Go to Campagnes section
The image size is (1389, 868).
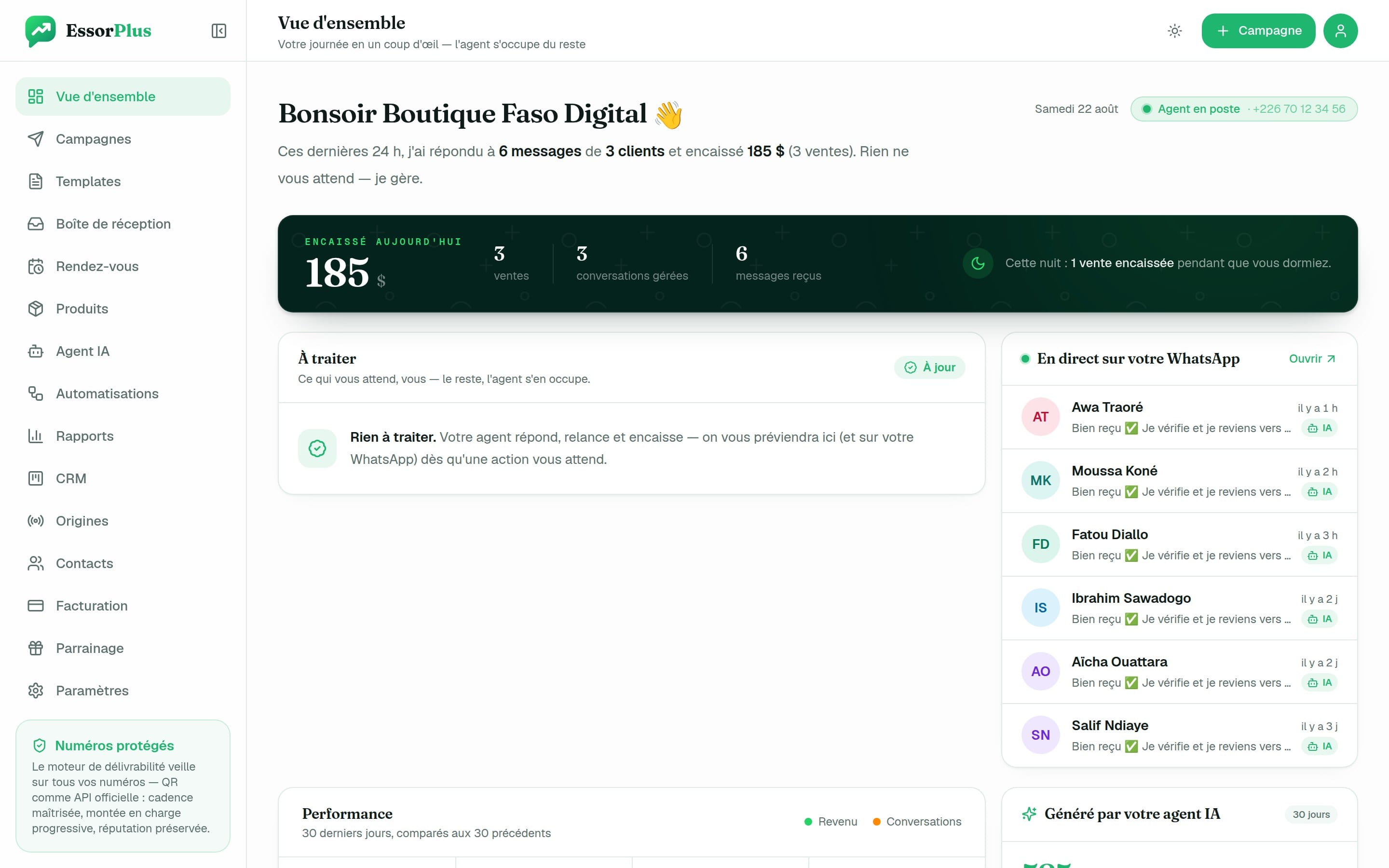pos(123,139)
